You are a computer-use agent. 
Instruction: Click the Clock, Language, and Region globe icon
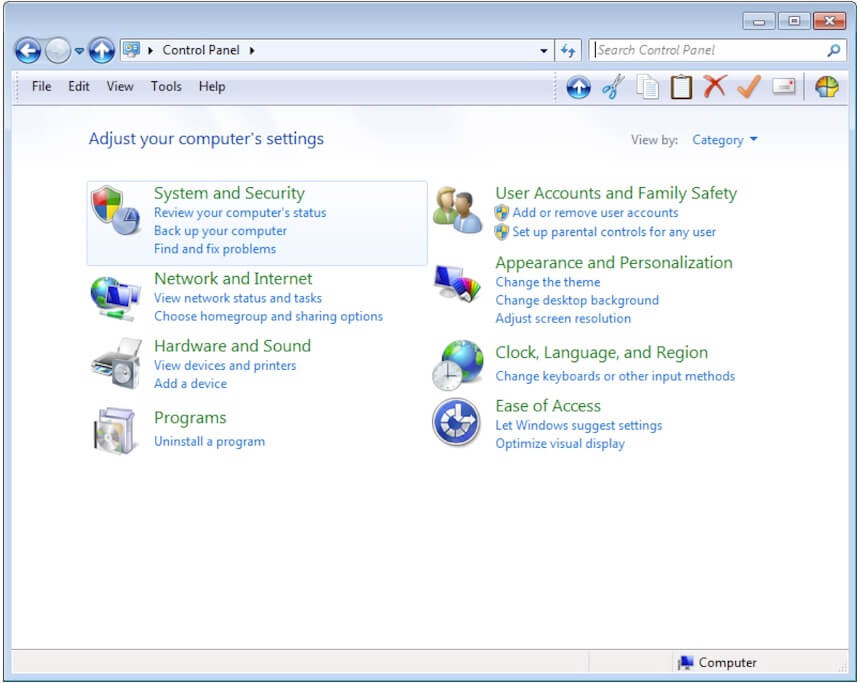click(x=458, y=365)
